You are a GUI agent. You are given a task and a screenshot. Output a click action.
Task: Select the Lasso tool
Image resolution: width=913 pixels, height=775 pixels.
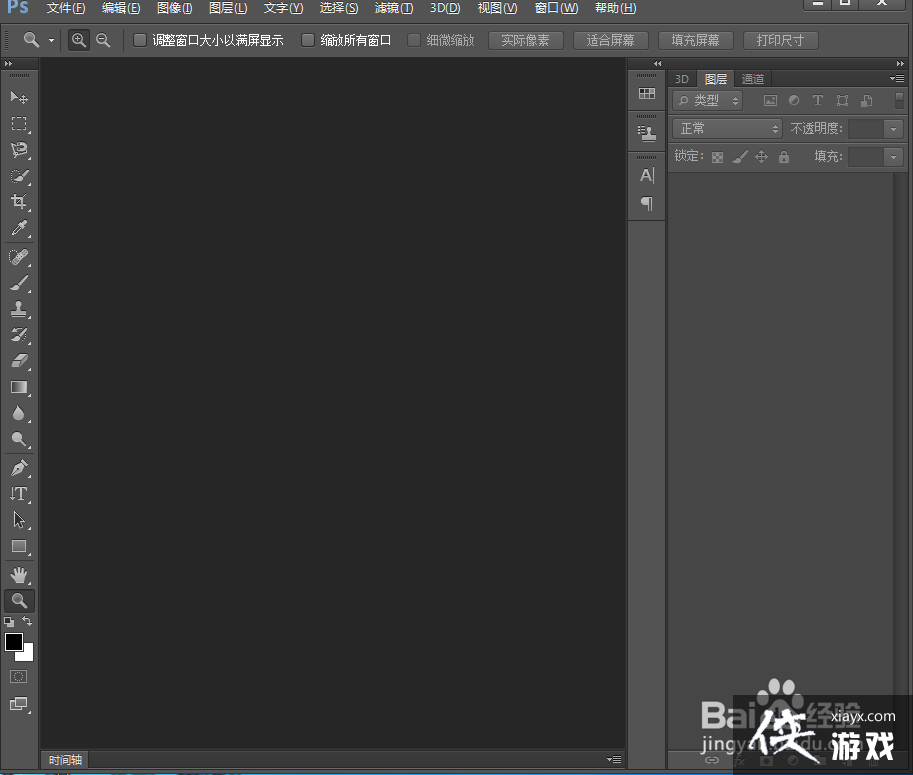click(x=19, y=150)
